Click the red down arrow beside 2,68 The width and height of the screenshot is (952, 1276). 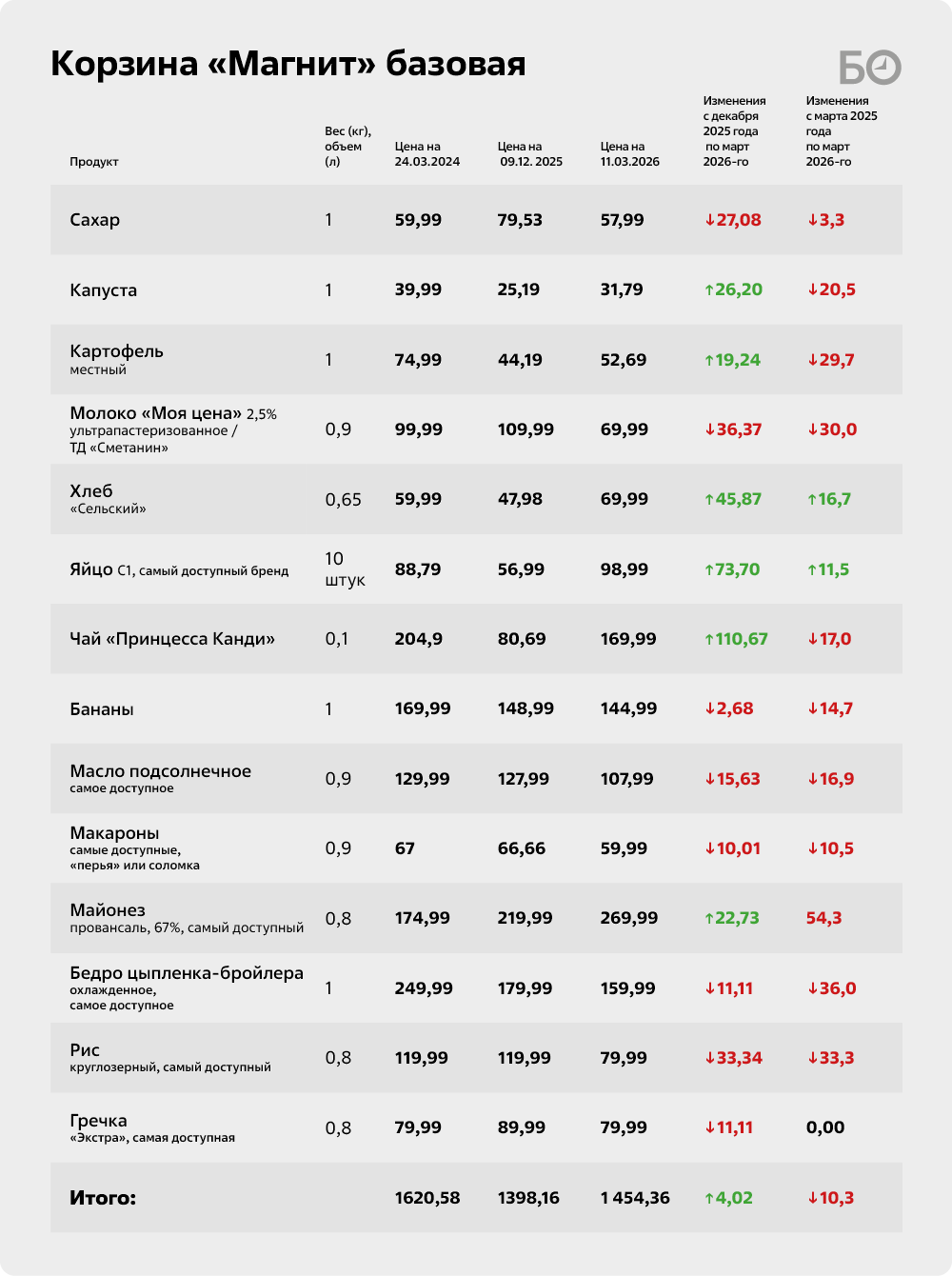click(x=709, y=709)
